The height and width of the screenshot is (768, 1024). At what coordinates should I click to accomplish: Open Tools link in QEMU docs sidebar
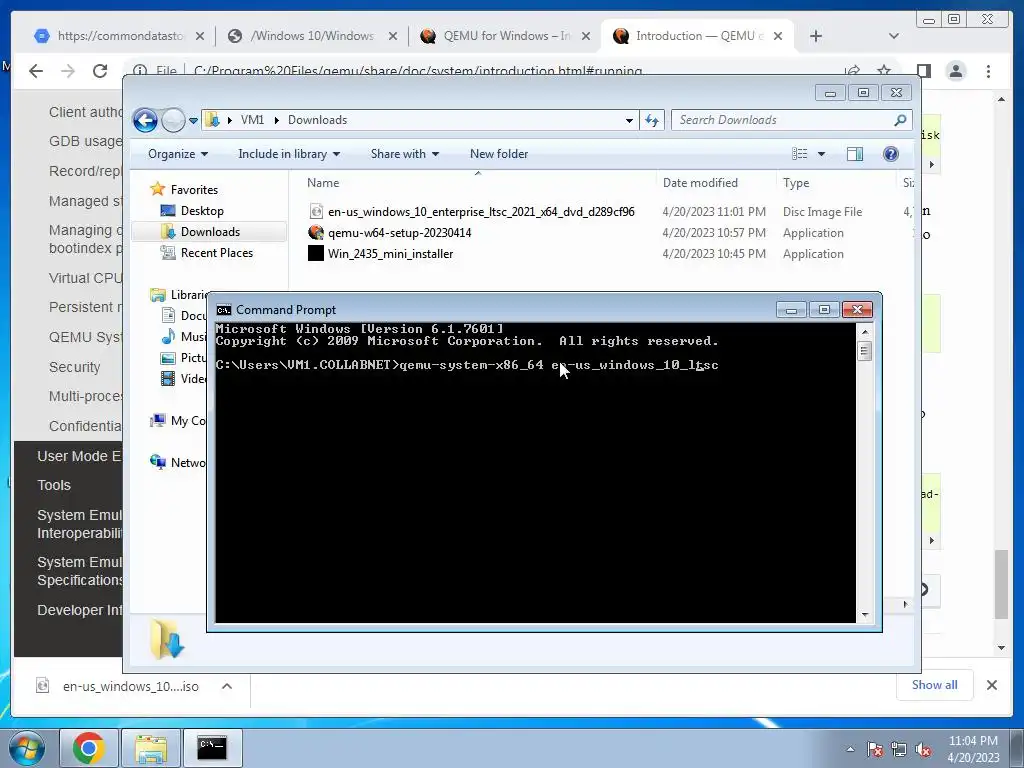tap(54, 485)
